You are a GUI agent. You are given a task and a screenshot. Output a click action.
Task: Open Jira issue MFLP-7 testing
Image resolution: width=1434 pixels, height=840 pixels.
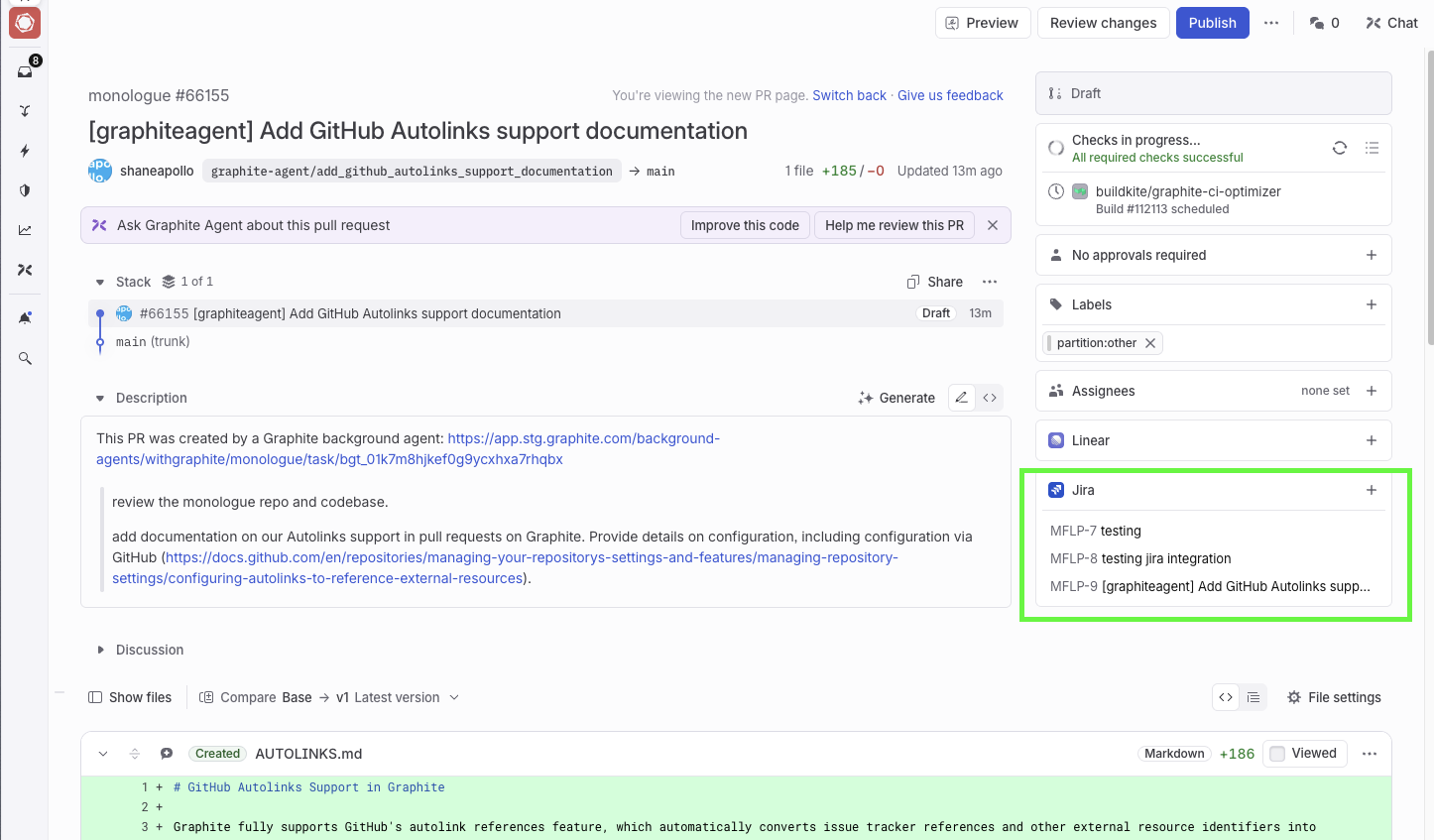click(x=1095, y=531)
